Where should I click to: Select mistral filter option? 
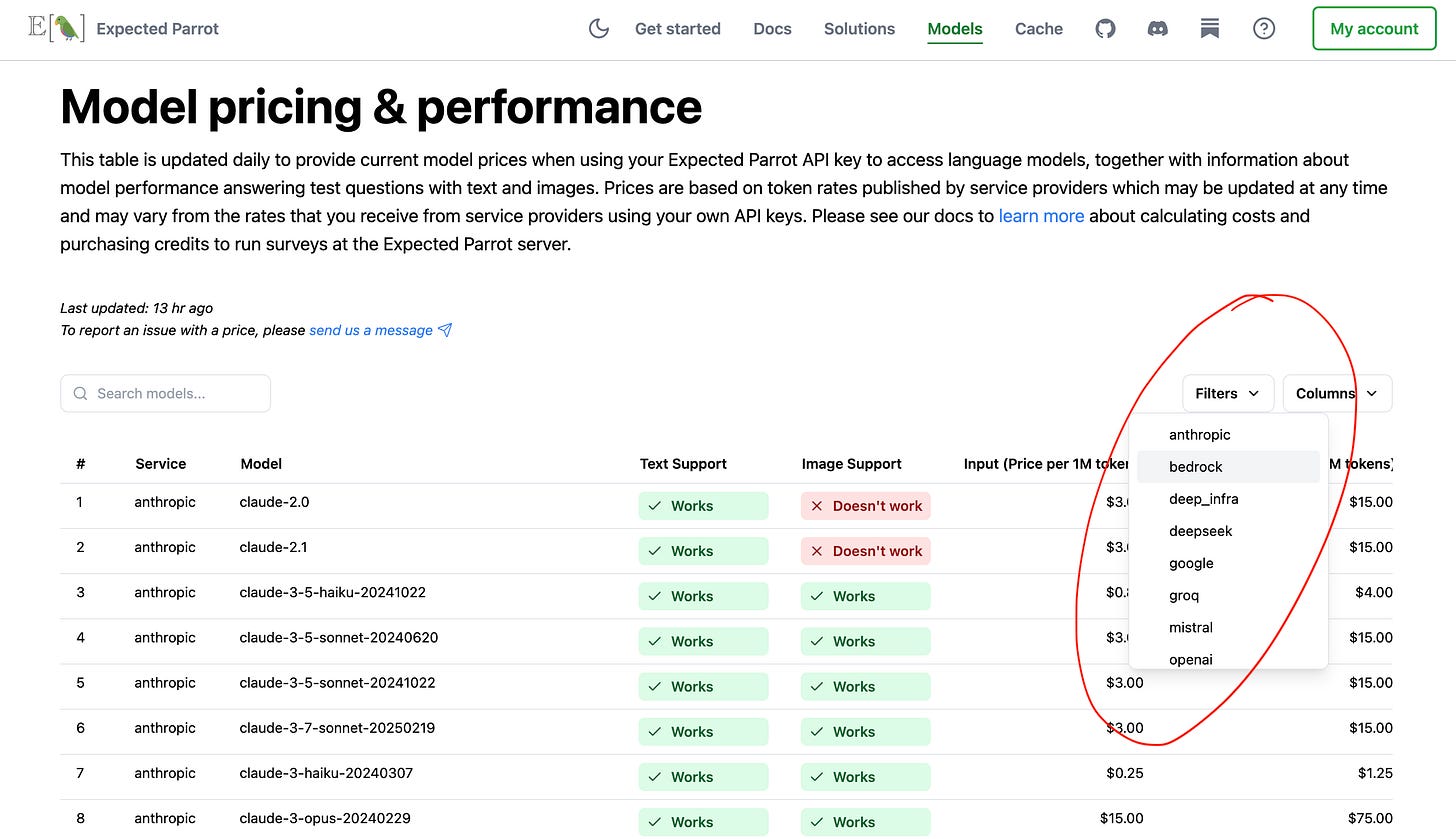(1228, 627)
